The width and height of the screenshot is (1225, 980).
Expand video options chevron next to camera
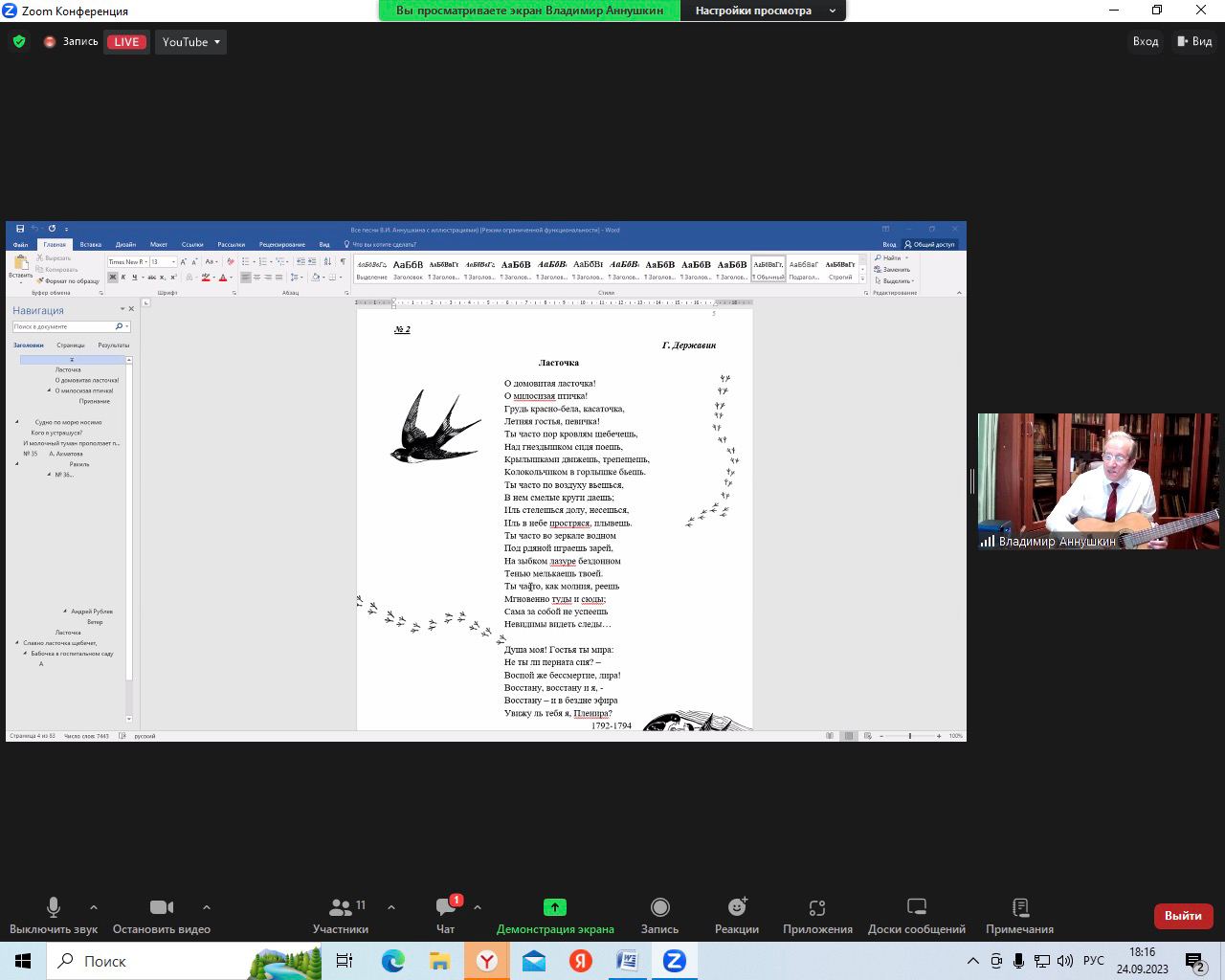pos(206,907)
